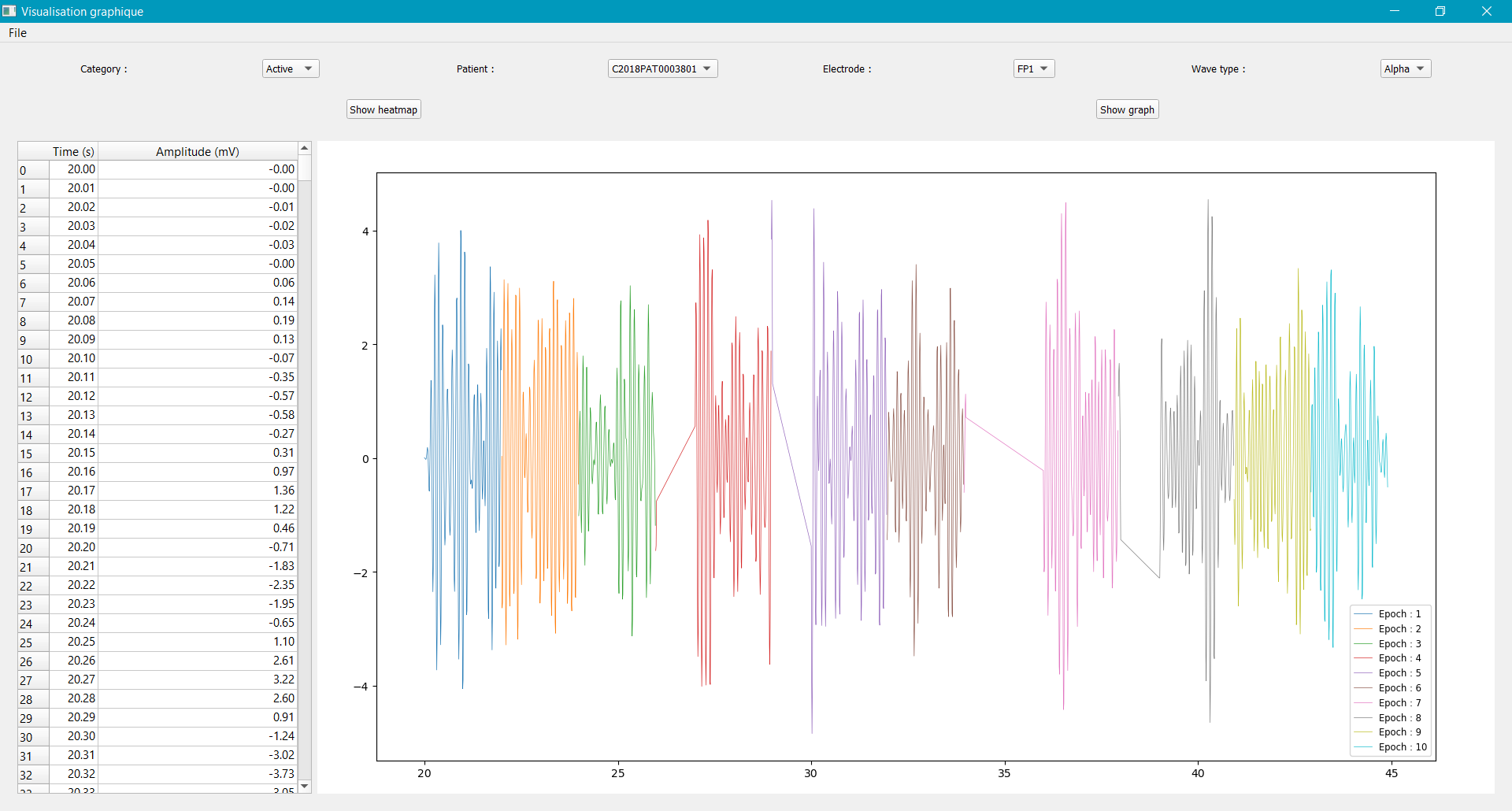Select the Amplitude (mV) column header

point(197,151)
